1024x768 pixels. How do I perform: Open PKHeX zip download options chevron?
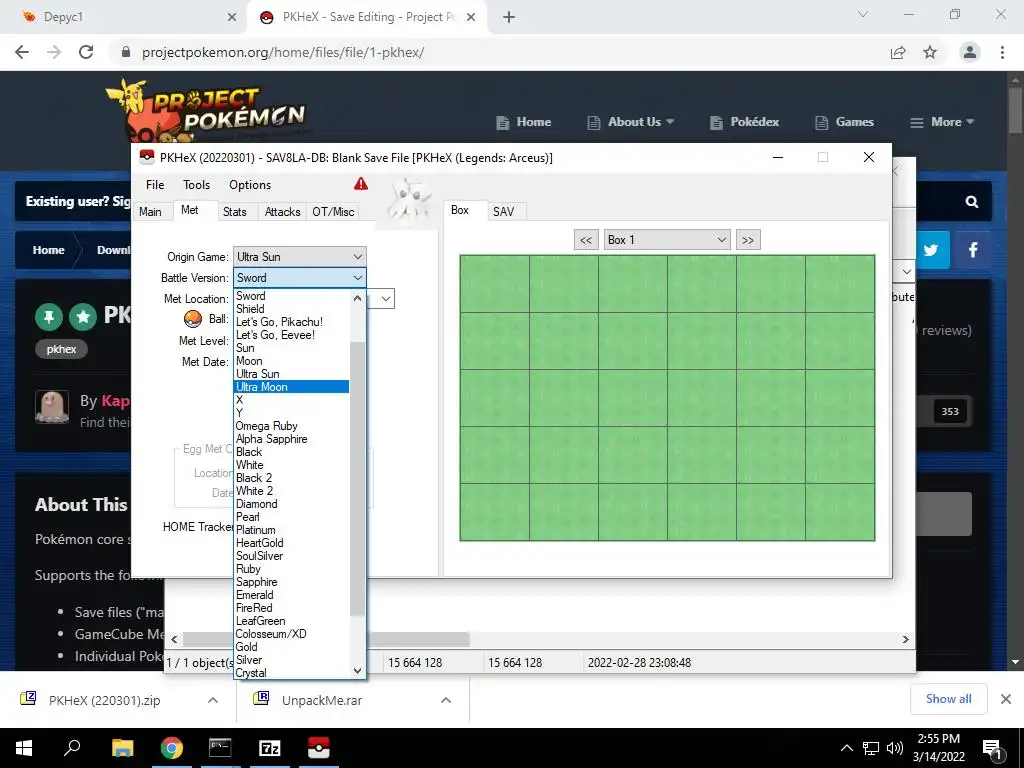(212, 700)
